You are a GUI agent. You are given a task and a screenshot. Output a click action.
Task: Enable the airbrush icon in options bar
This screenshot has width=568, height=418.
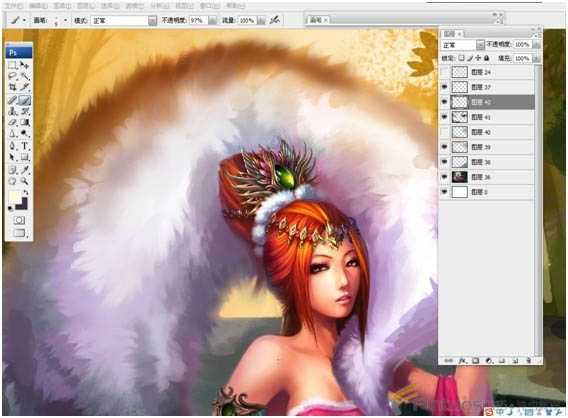click(275, 20)
